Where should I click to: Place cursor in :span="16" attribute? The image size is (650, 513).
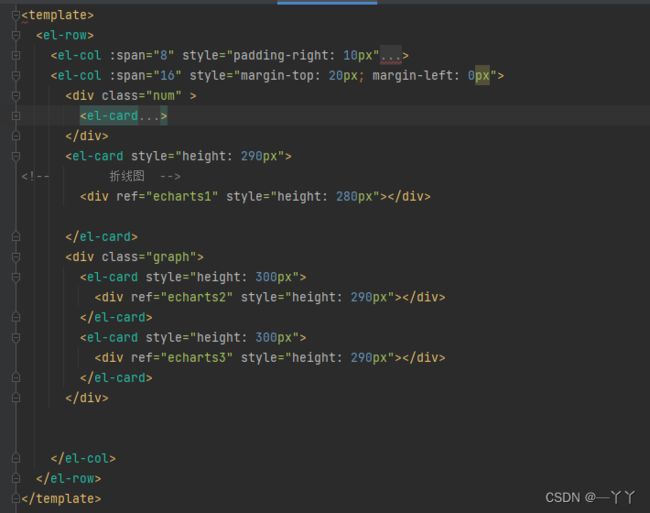click(146, 76)
